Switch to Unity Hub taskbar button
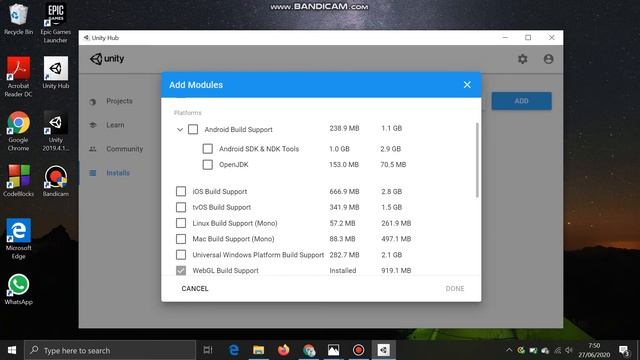 click(x=383, y=350)
